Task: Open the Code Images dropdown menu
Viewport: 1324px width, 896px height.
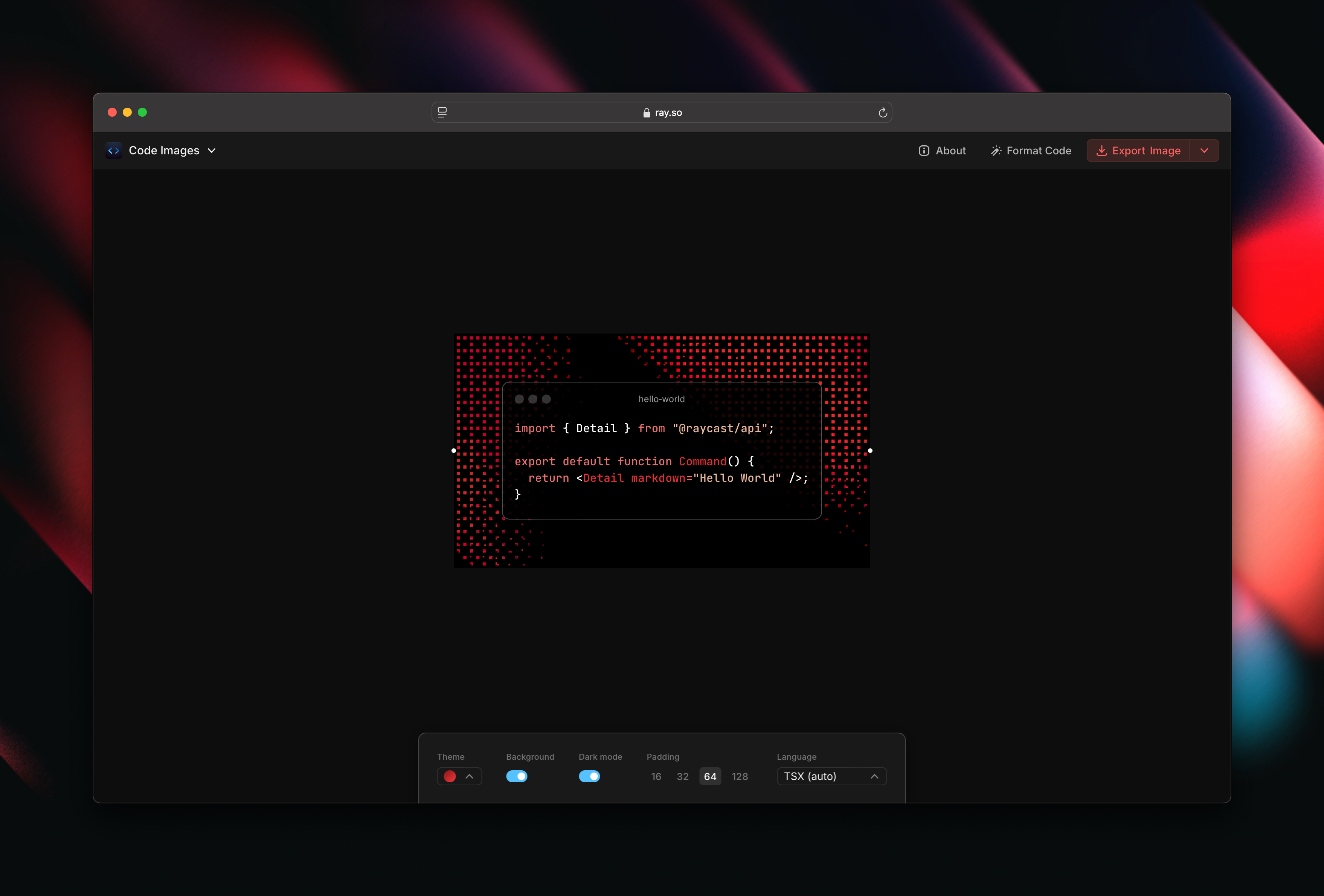Action: [211, 150]
